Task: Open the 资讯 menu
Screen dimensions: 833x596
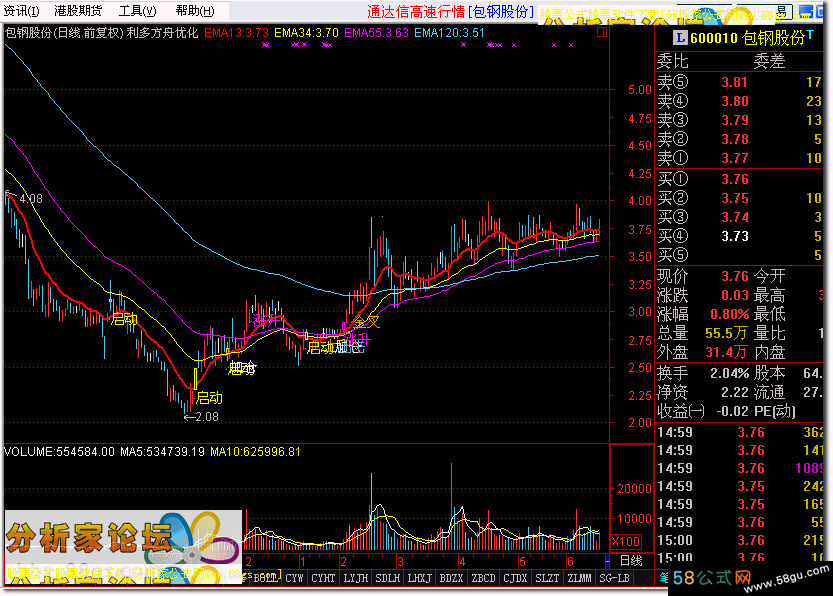Action: 21,11
